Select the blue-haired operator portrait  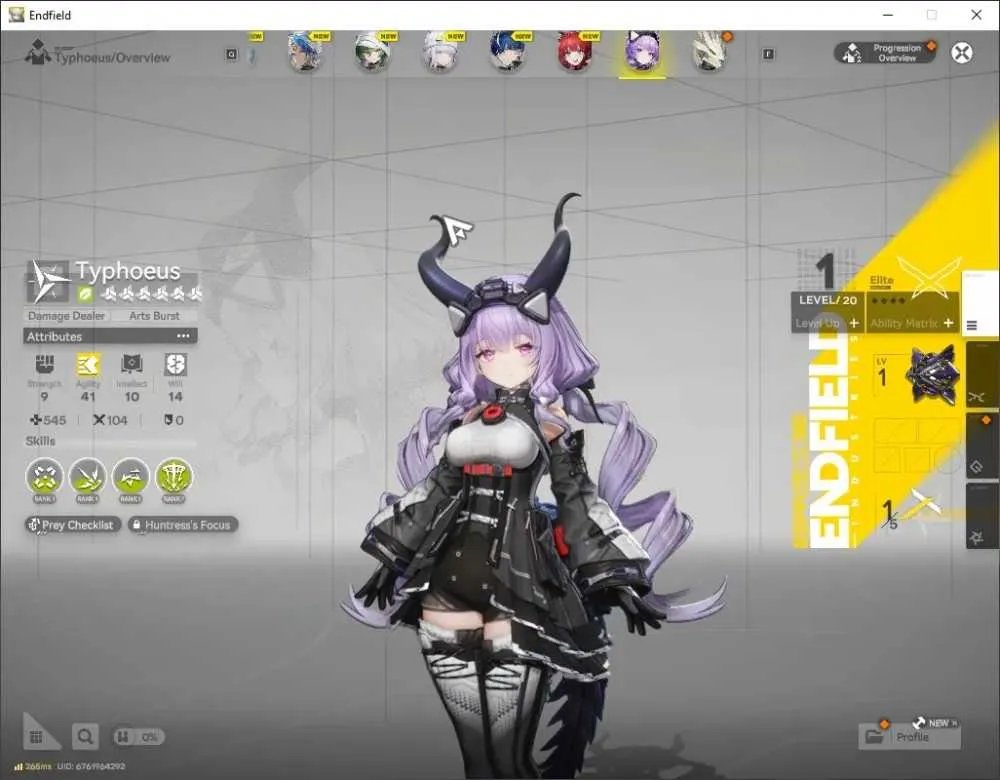[x=305, y=52]
